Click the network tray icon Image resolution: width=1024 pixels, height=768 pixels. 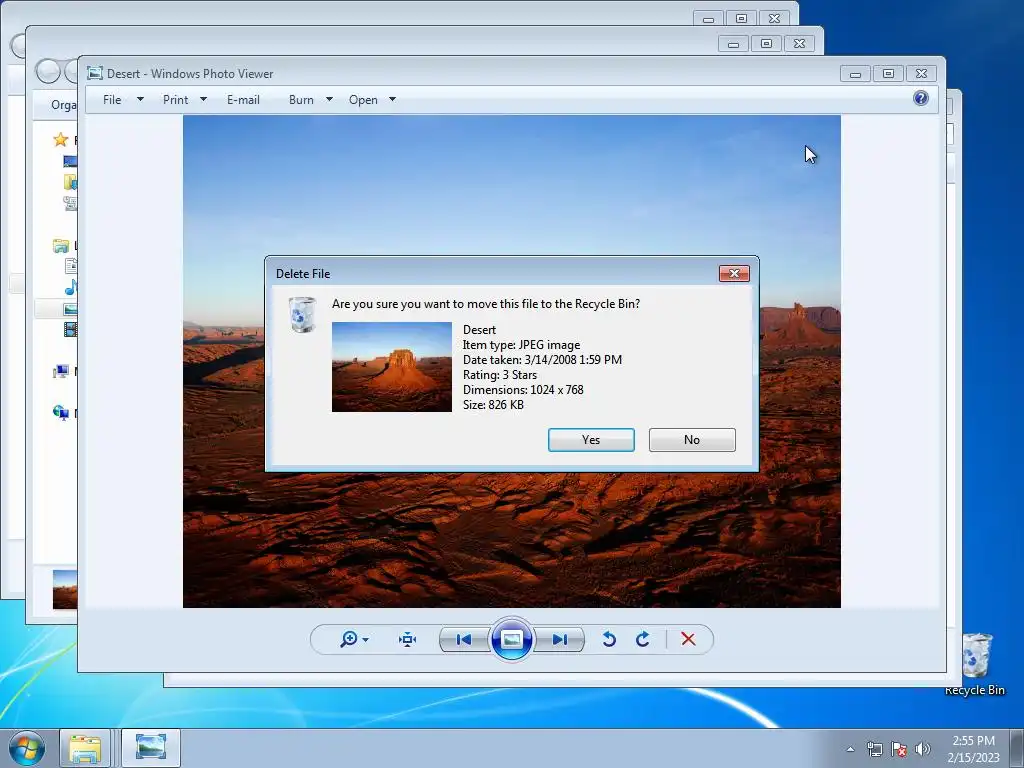(x=874, y=749)
